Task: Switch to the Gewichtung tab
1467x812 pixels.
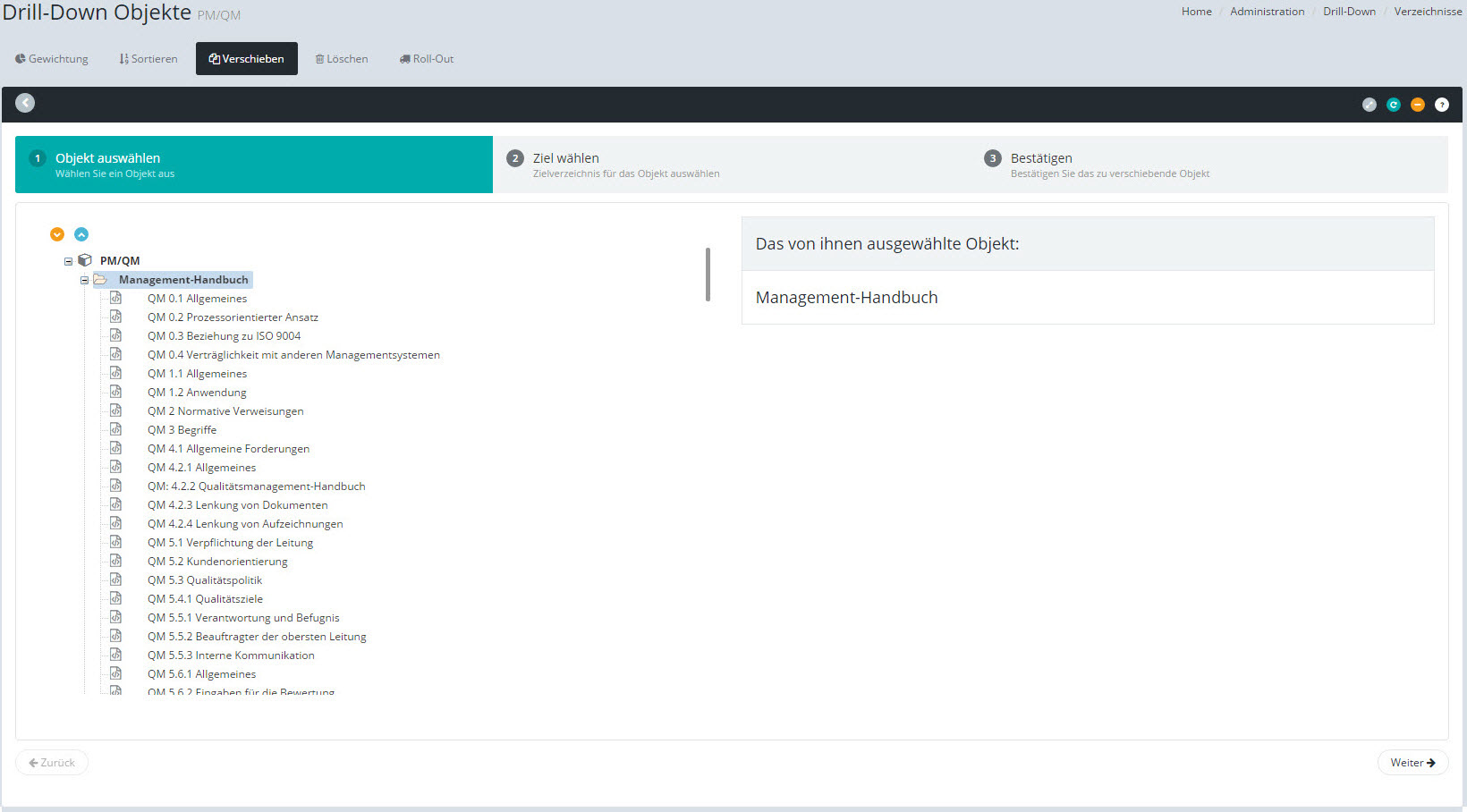Action: [52, 59]
